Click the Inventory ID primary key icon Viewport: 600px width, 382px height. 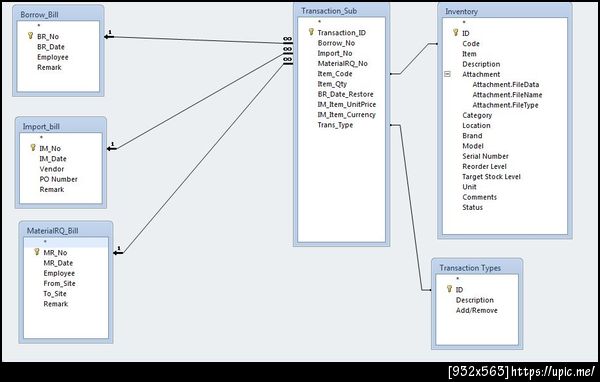[x=455, y=33]
